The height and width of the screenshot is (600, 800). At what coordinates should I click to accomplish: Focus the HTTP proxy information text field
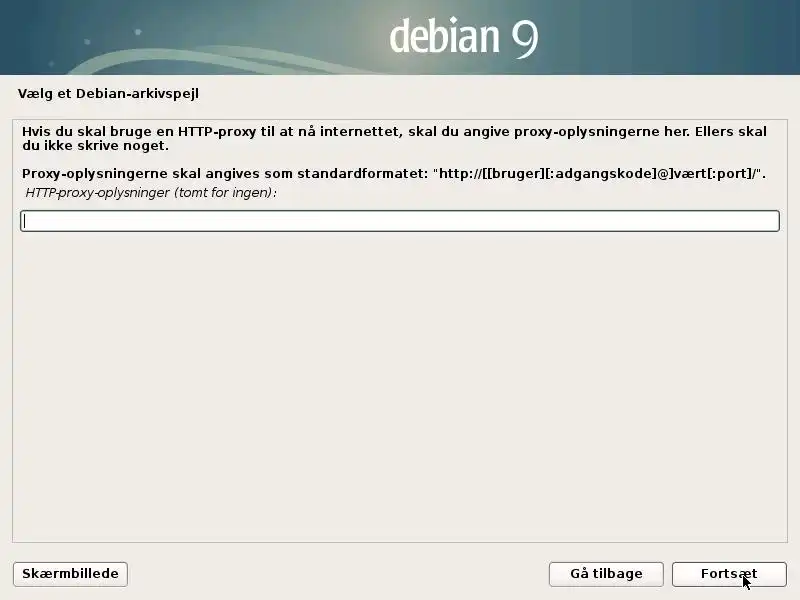point(400,221)
